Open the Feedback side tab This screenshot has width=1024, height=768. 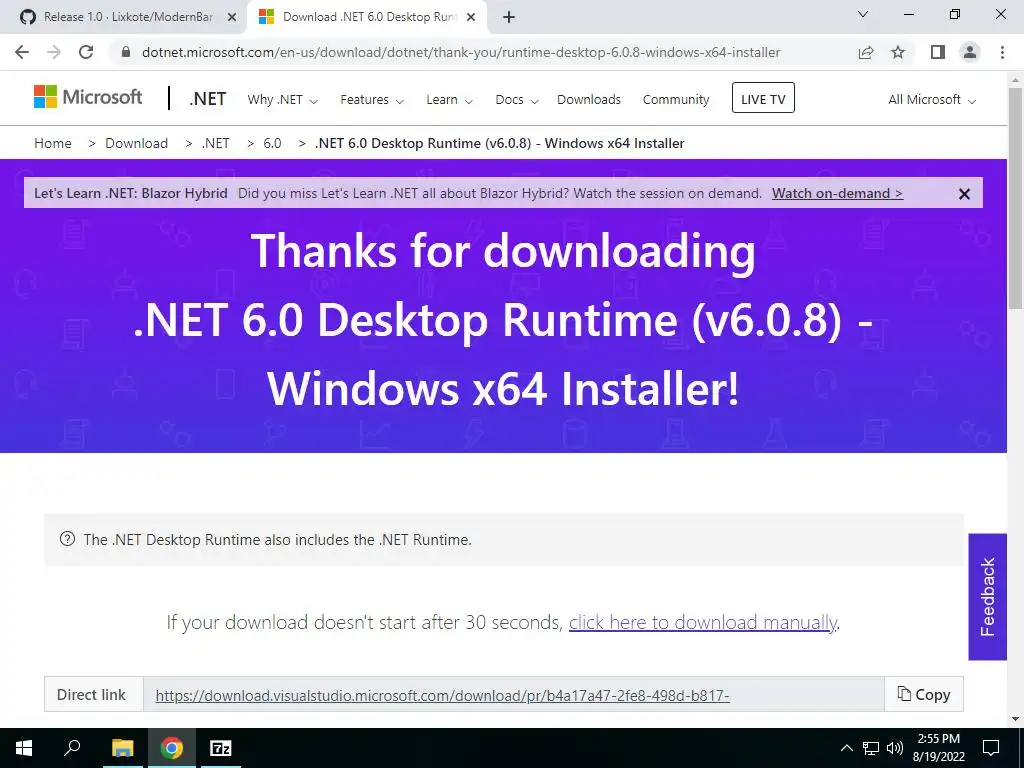(987, 597)
